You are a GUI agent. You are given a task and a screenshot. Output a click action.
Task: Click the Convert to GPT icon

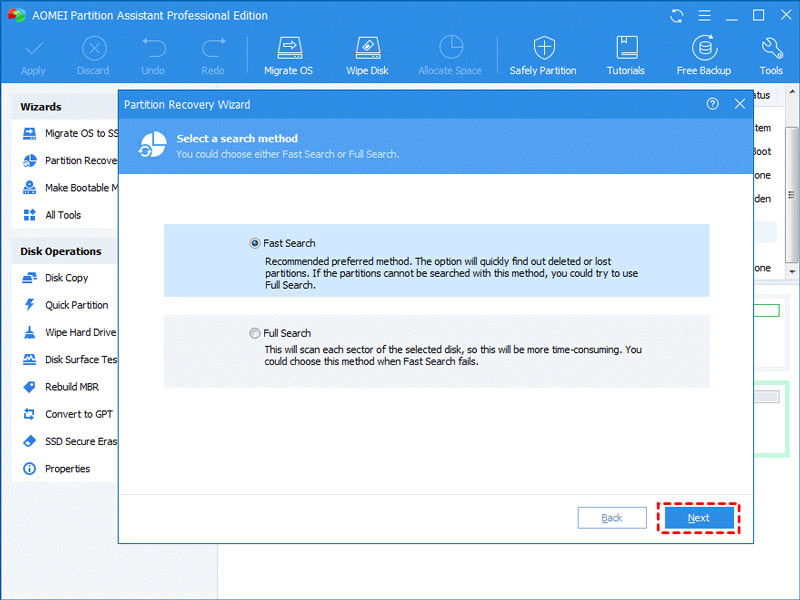click(x=30, y=414)
